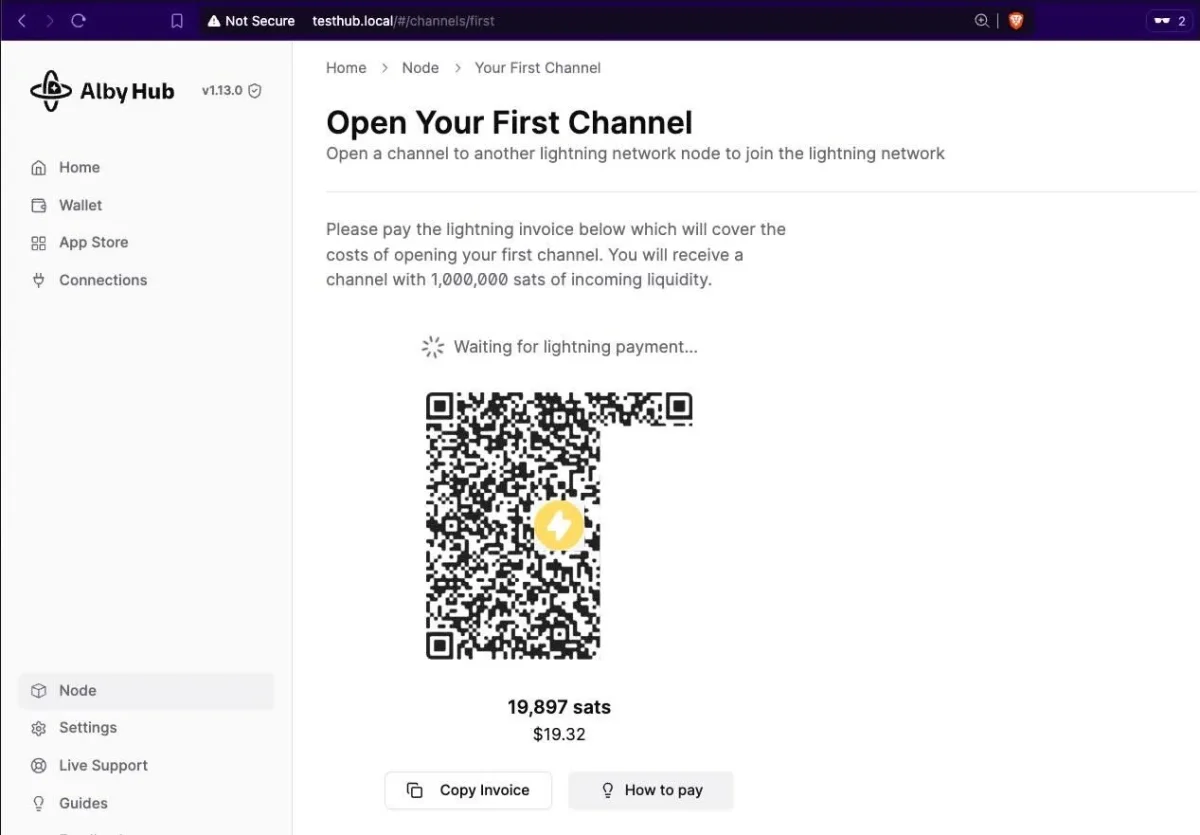Click the copy icon on Copy Invoice
The width and height of the screenshot is (1200, 835).
[415, 790]
